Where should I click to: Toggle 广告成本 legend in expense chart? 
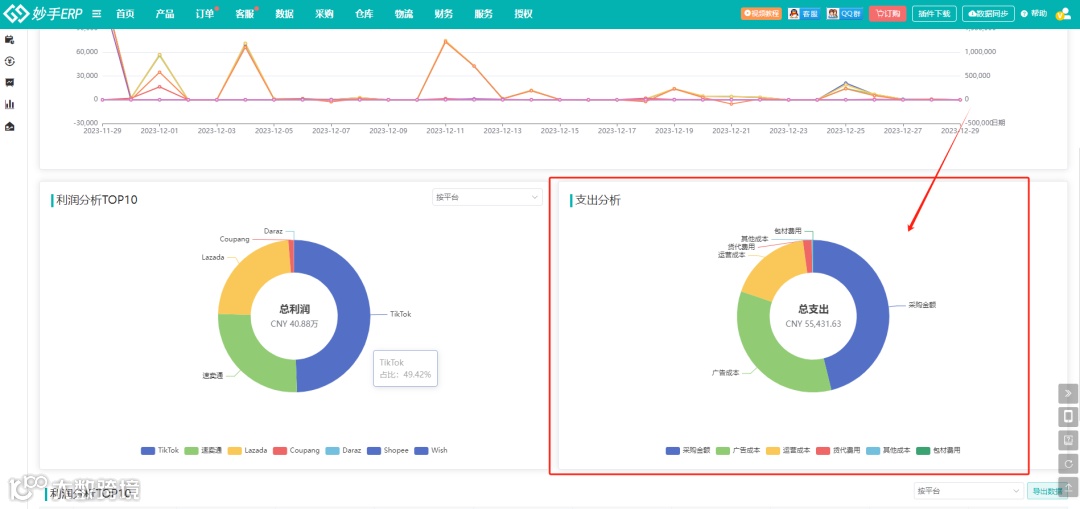738,450
